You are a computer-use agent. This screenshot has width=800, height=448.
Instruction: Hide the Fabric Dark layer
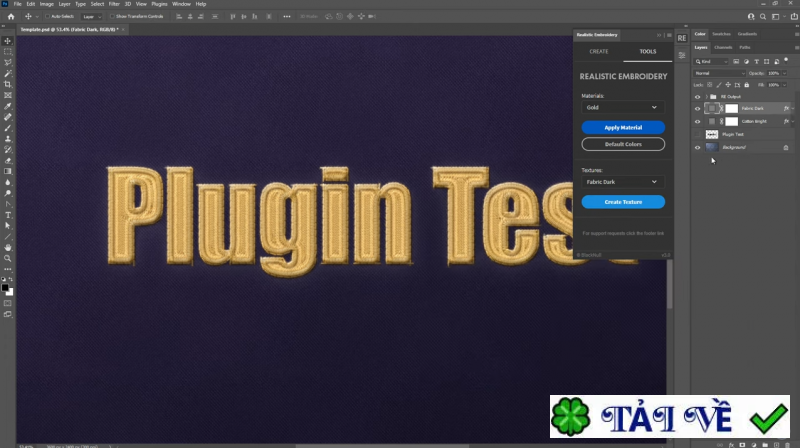[698, 108]
